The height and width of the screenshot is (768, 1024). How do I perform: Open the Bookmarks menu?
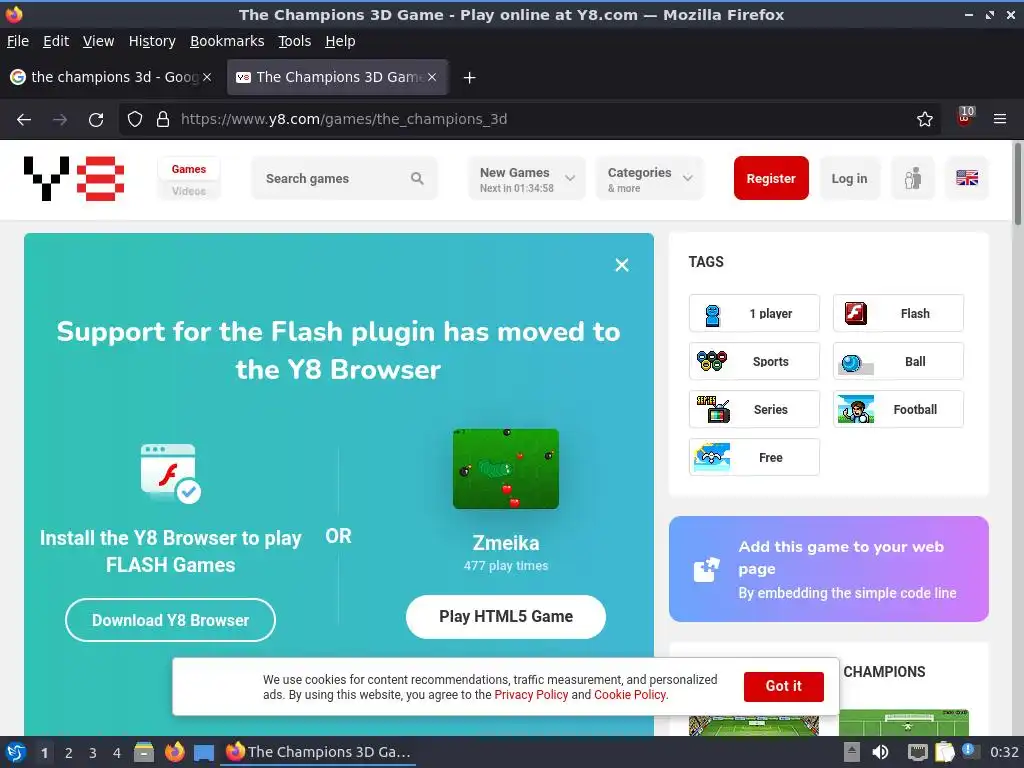coord(227,41)
